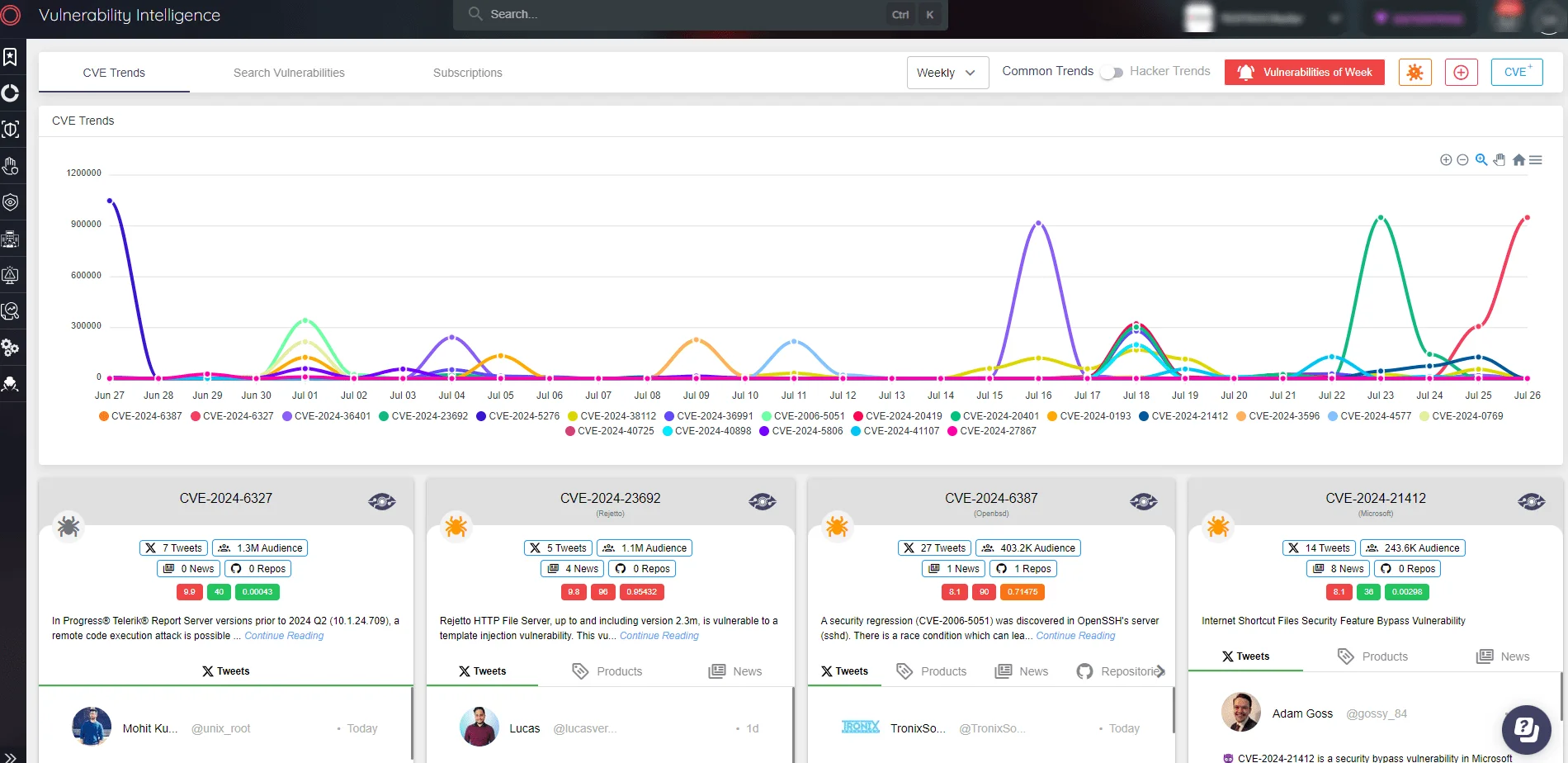Click 1 Repos badge on CVE-2024-6387
1568x763 pixels.
tap(1023, 569)
